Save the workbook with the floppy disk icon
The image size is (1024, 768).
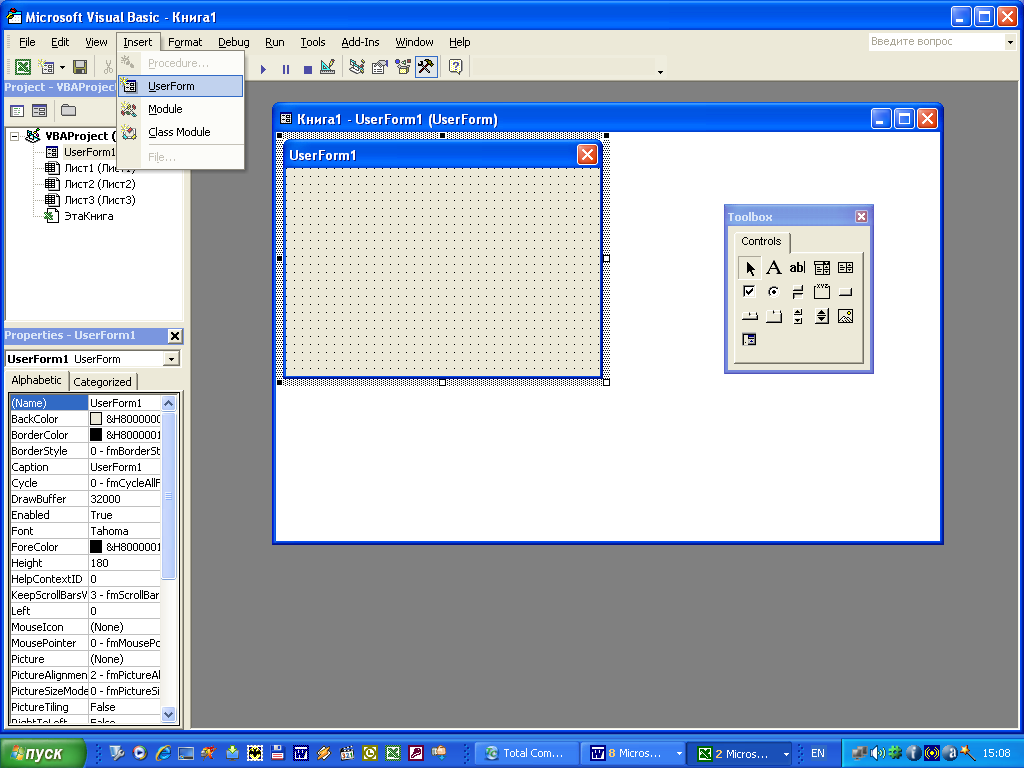click(80, 67)
